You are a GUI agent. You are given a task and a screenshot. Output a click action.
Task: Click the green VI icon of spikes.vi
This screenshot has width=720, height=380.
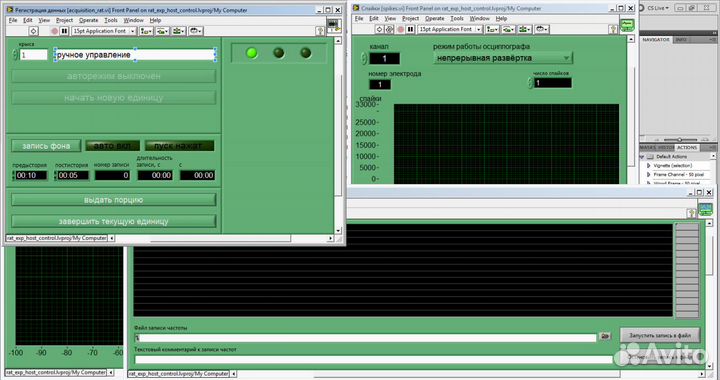click(x=627, y=24)
